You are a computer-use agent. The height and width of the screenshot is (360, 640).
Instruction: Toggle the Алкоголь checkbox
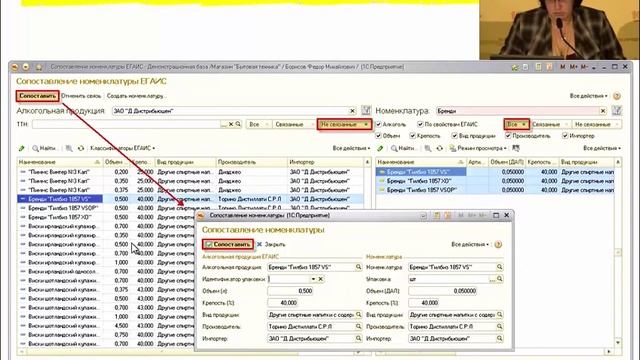(378, 124)
